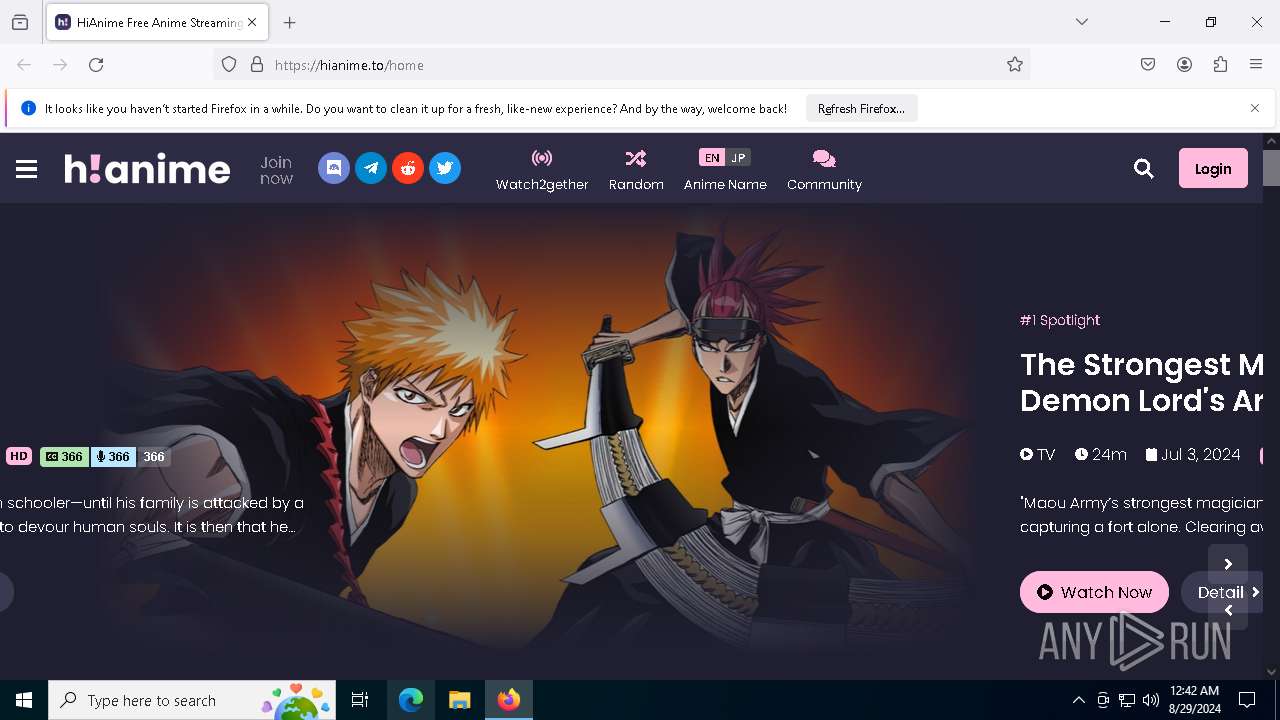Click the HD quality badge
Image resolution: width=1280 pixels, height=720 pixels.
[x=19, y=456]
